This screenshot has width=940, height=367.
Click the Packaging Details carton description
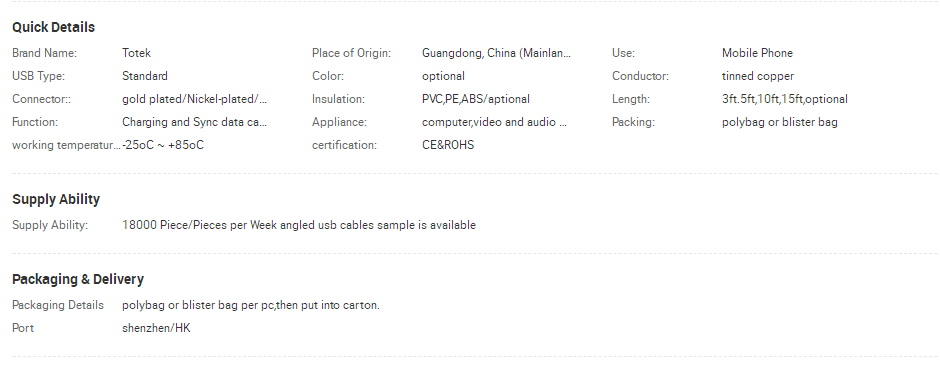tap(251, 305)
